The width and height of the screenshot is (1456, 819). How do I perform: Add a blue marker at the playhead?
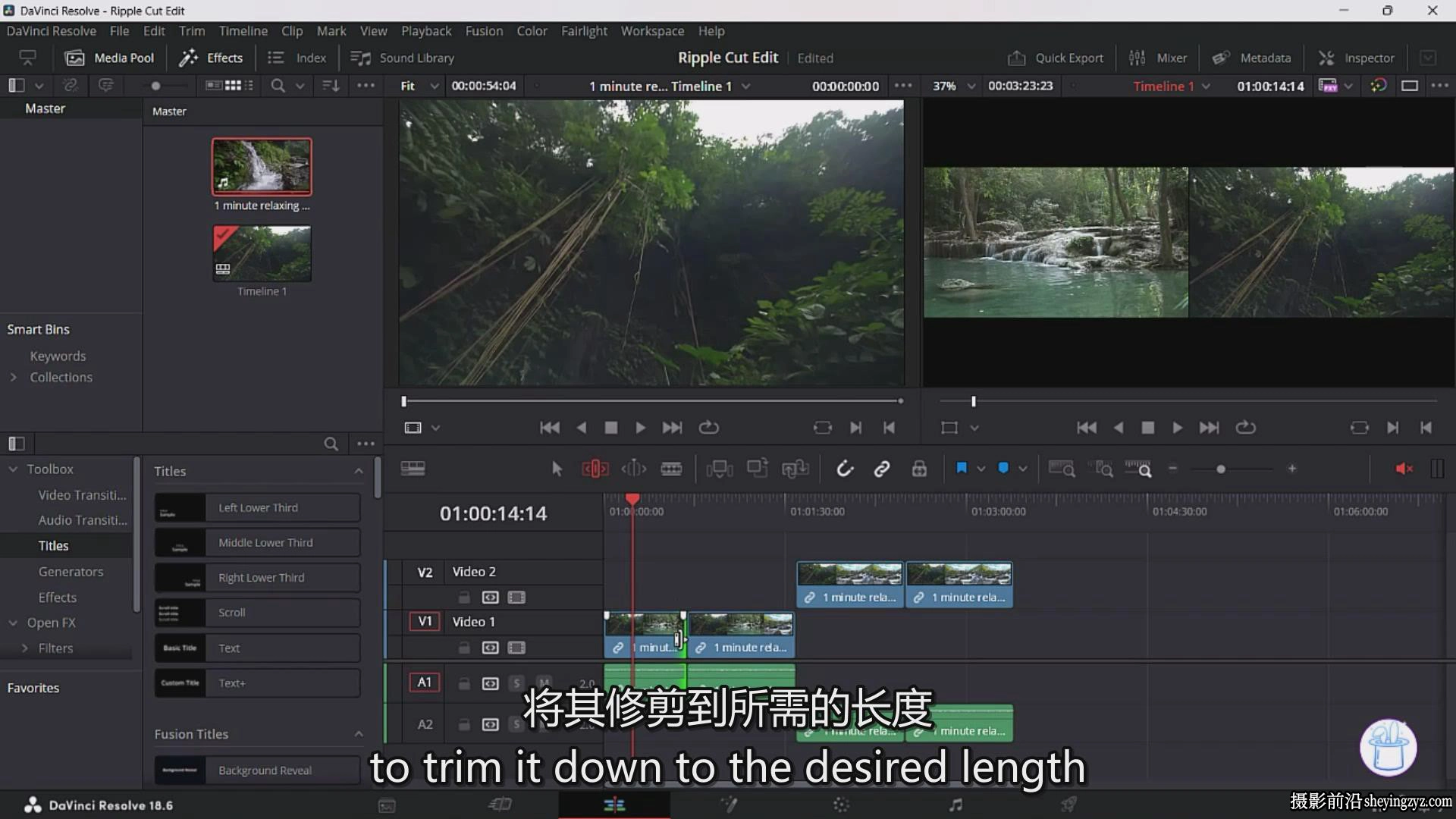(x=1003, y=469)
